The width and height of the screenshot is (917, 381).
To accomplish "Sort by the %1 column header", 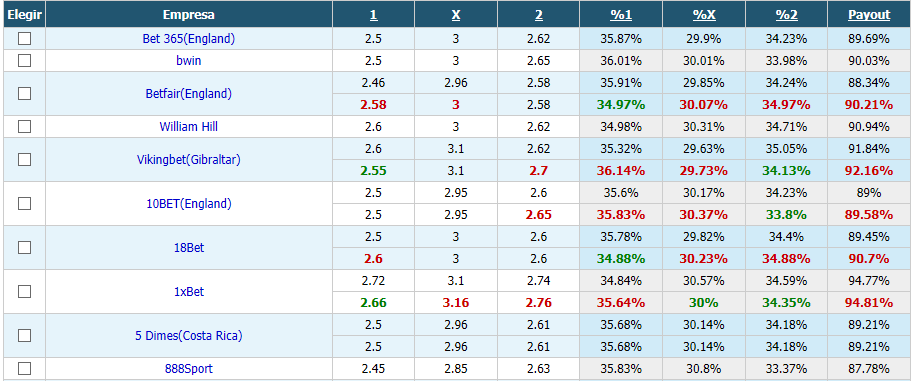I will tap(621, 15).
